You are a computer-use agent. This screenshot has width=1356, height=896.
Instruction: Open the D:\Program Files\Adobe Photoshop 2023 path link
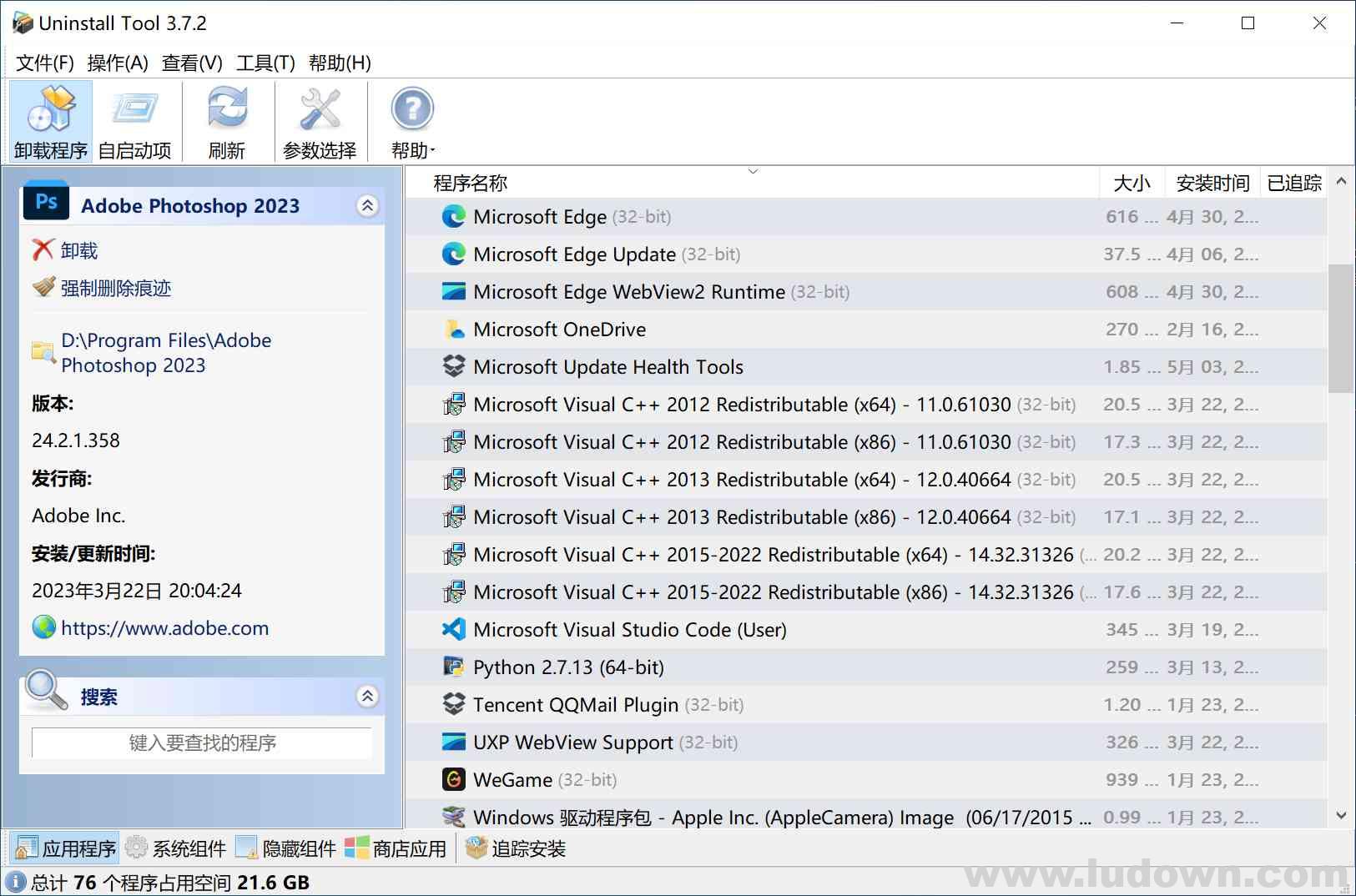click(x=166, y=353)
